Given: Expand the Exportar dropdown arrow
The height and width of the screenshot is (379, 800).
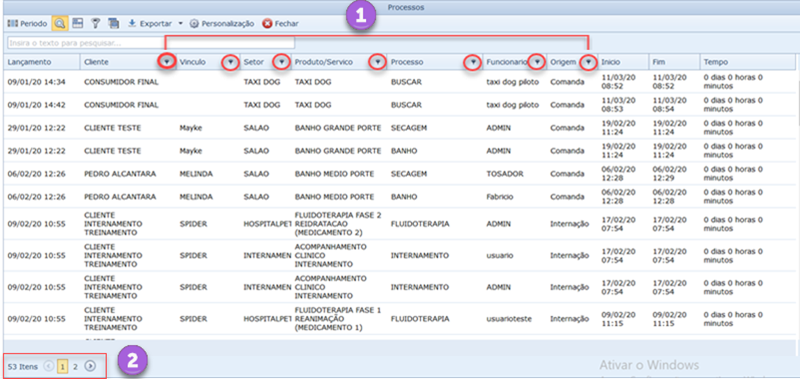Looking at the screenshot, I should tap(181, 24).
